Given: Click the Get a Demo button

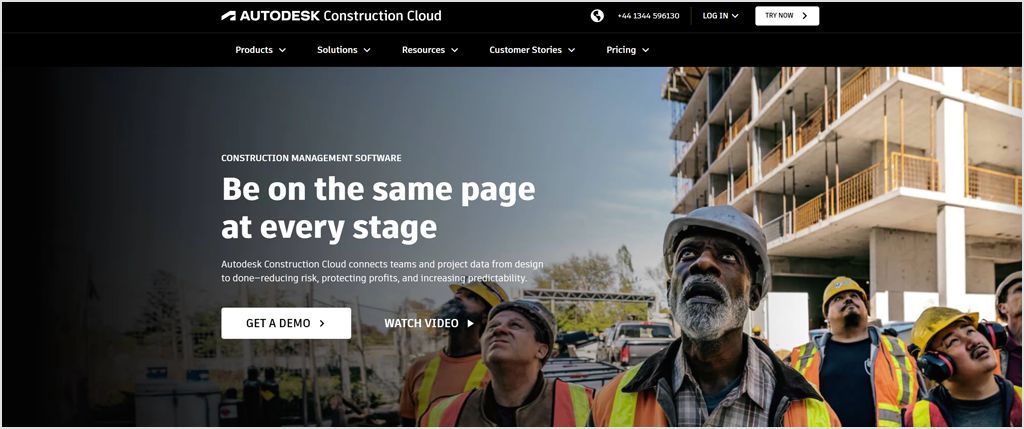Looking at the screenshot, I should point(285,323).
